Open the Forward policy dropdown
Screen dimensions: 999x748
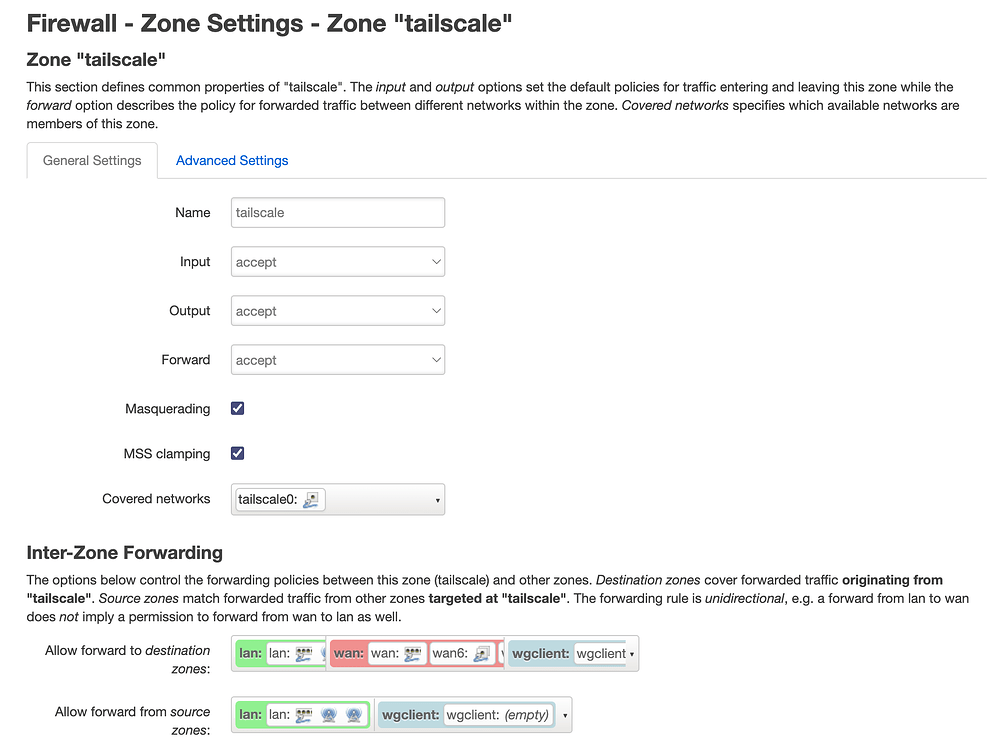coord(337,359)
